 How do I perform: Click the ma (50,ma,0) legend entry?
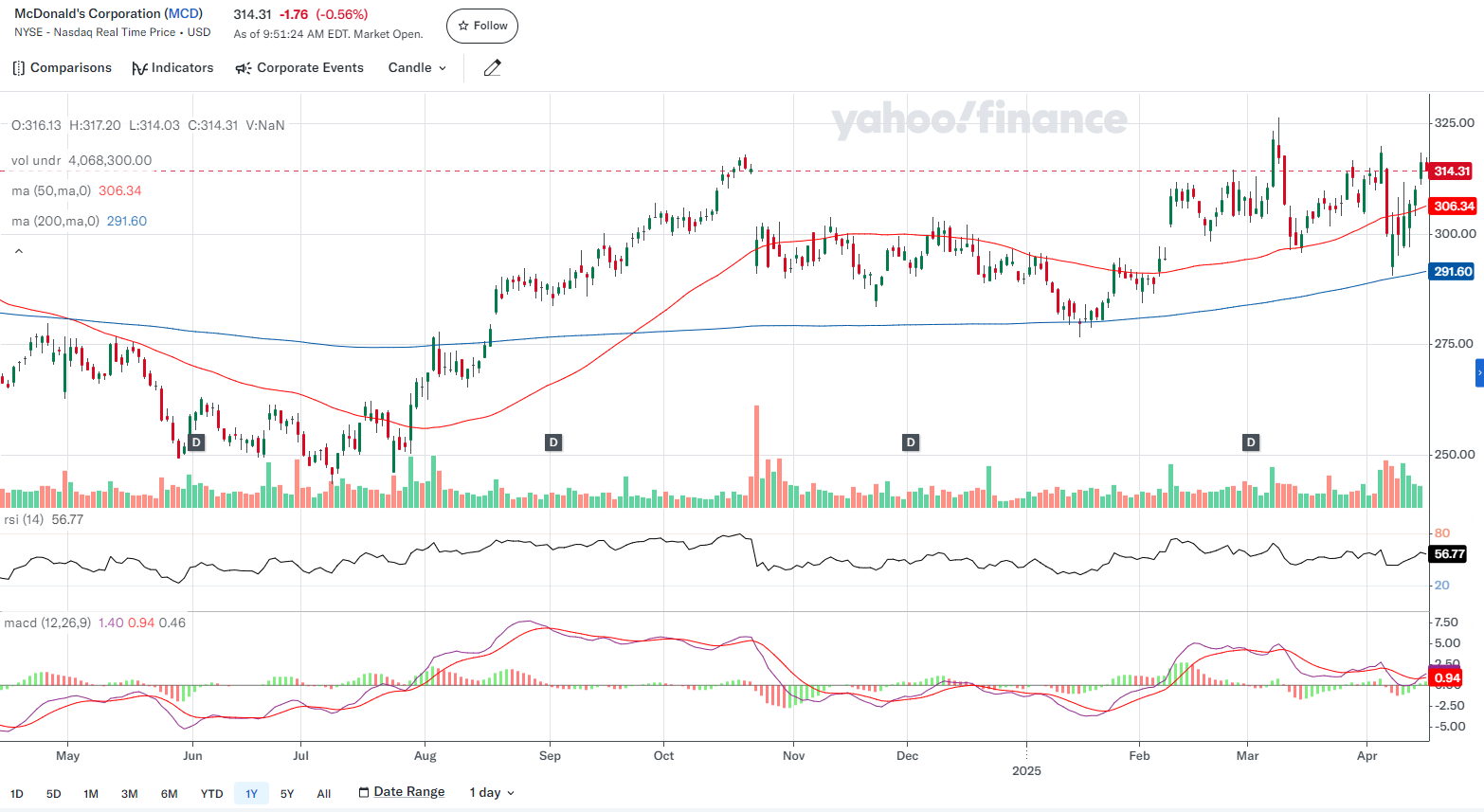point(77,190)
